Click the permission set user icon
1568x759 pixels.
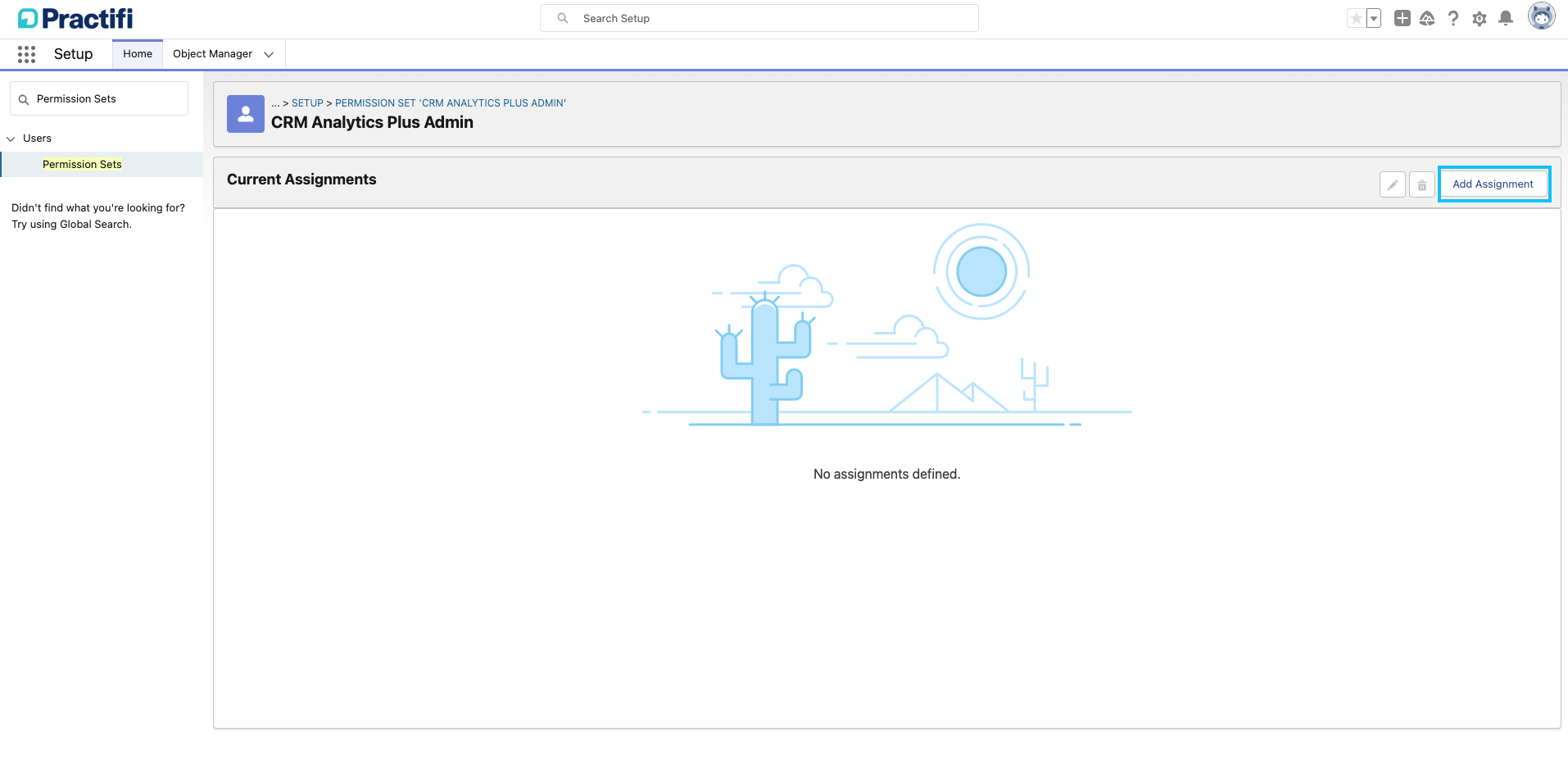click(246, 114)
